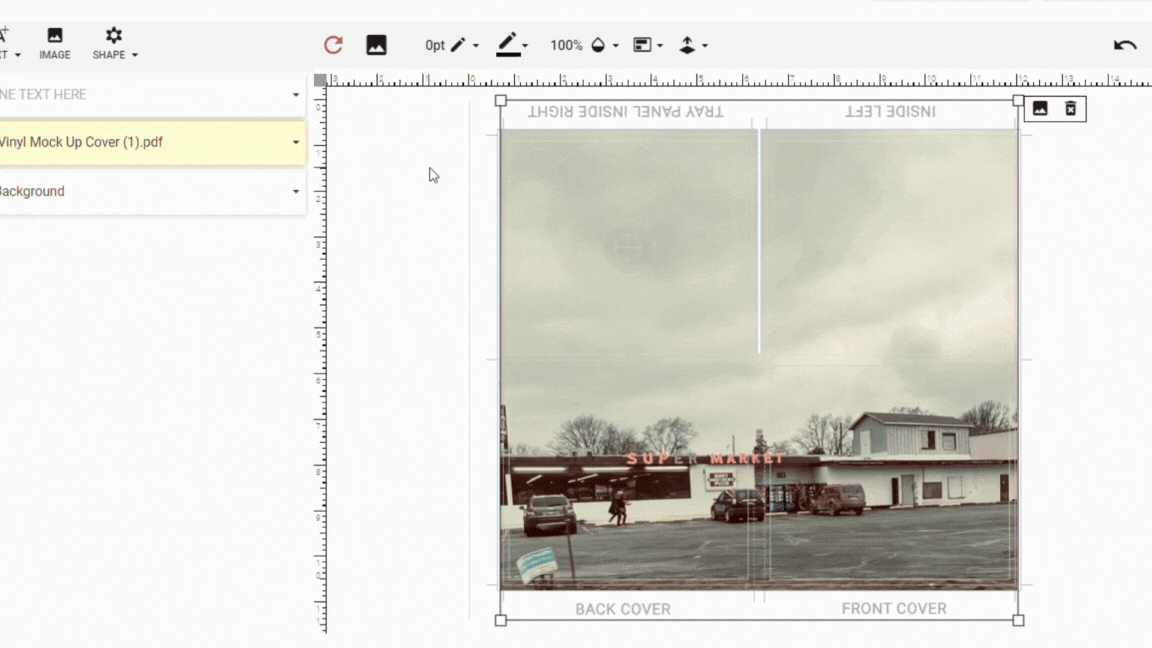Screen dimensions: 1152x648
Task: Click replace image icon beside selected artwork
Action: click(1040, 109)
